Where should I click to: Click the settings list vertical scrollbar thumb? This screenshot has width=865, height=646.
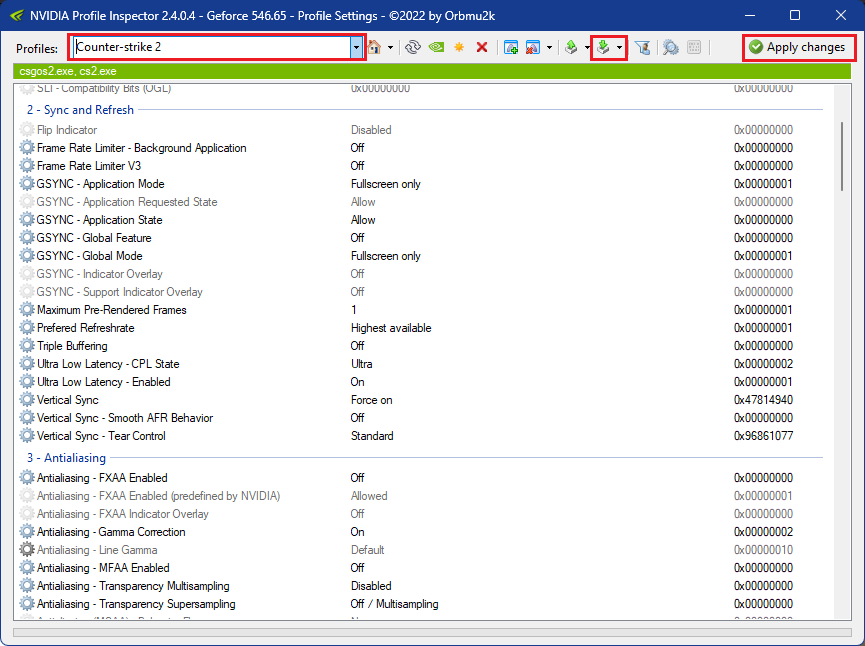click(x=842, y=157)
